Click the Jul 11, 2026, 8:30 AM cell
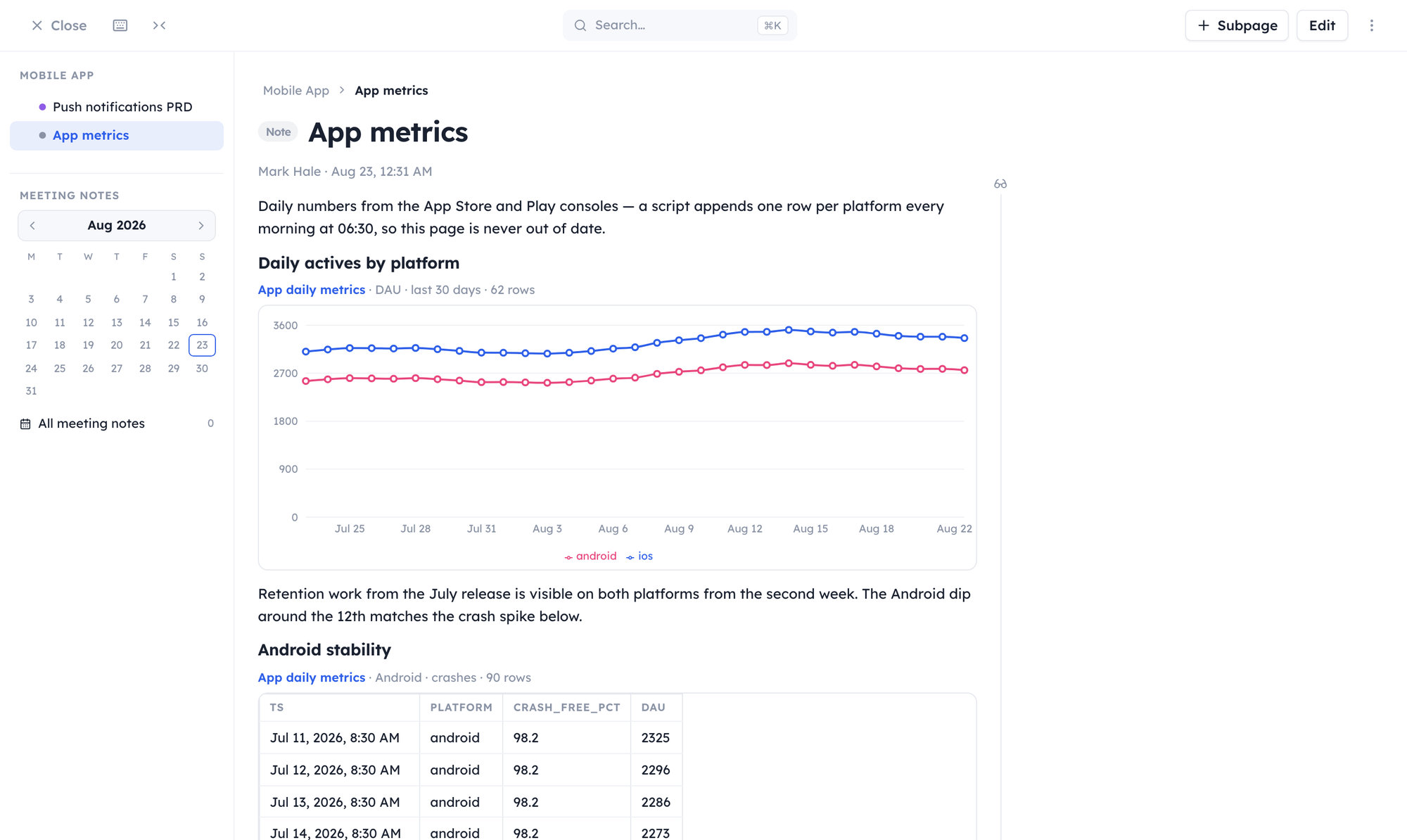This screenshot has width=1407, height=840. [340, 738]
